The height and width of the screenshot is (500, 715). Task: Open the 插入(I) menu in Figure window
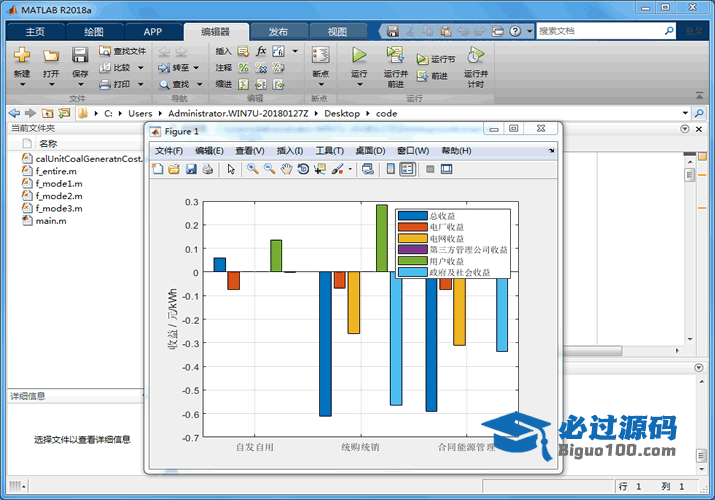tap(289, 151)
